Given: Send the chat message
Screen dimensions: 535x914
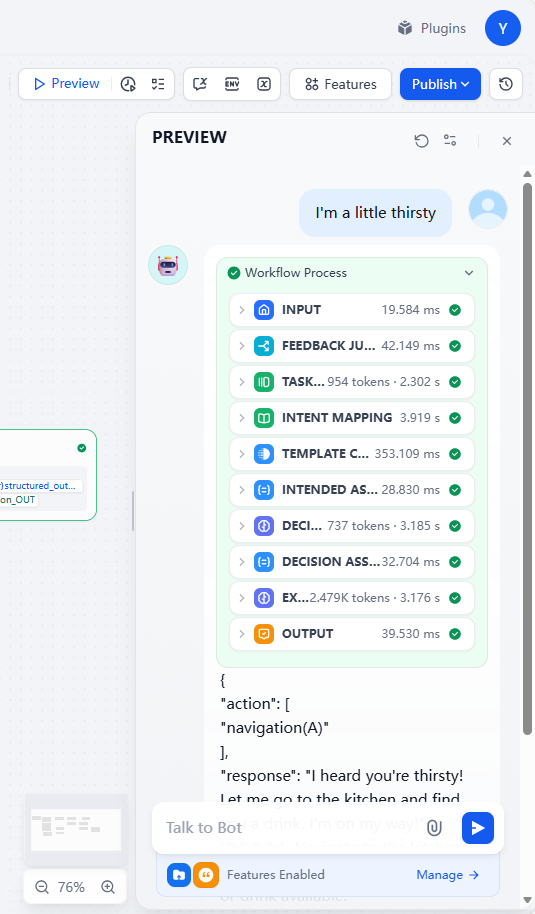Looking at the screenshot, I should 478,828.
